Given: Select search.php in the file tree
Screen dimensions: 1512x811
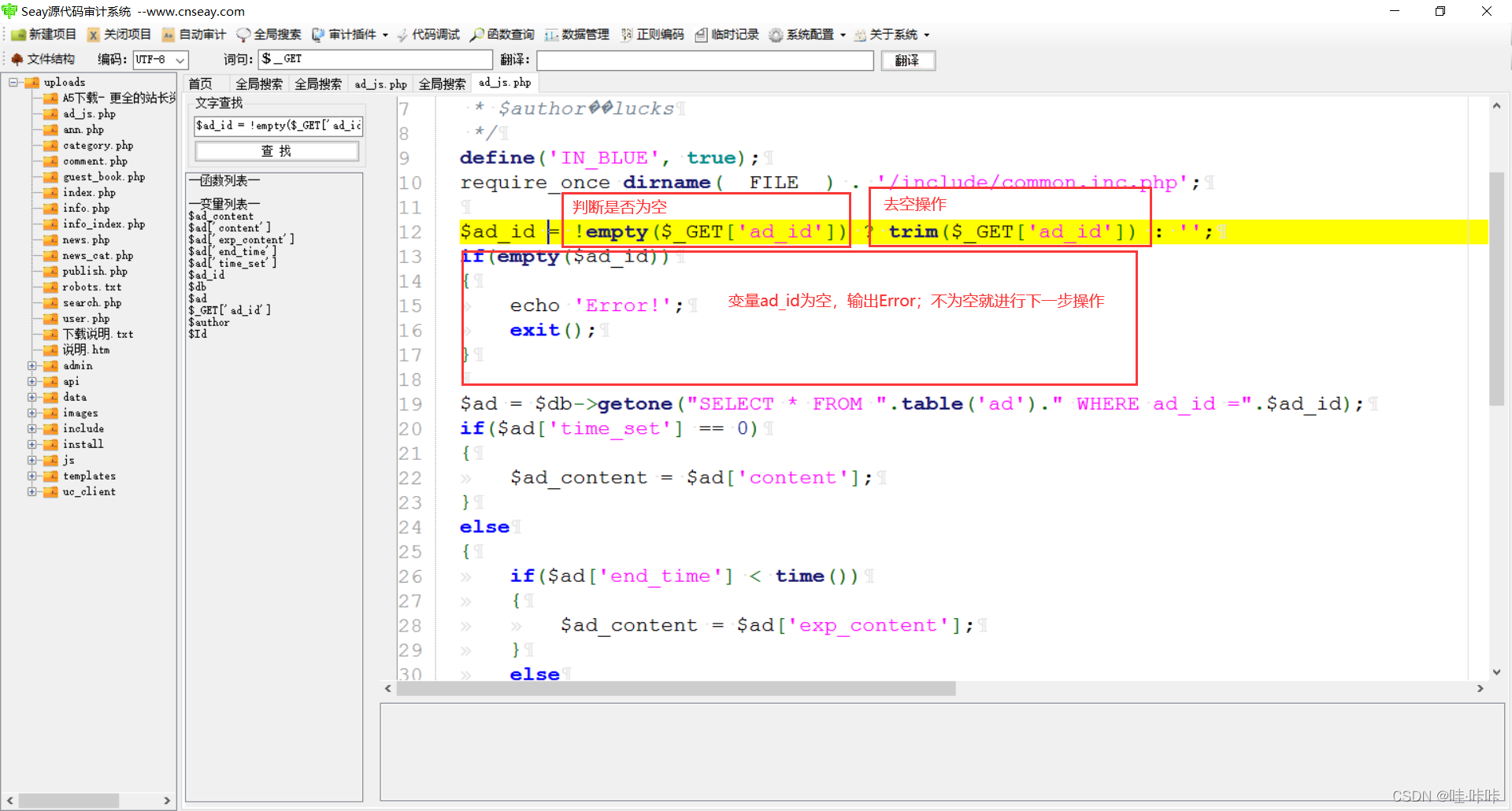Looking at the screenshot, I should click(91, 303).
